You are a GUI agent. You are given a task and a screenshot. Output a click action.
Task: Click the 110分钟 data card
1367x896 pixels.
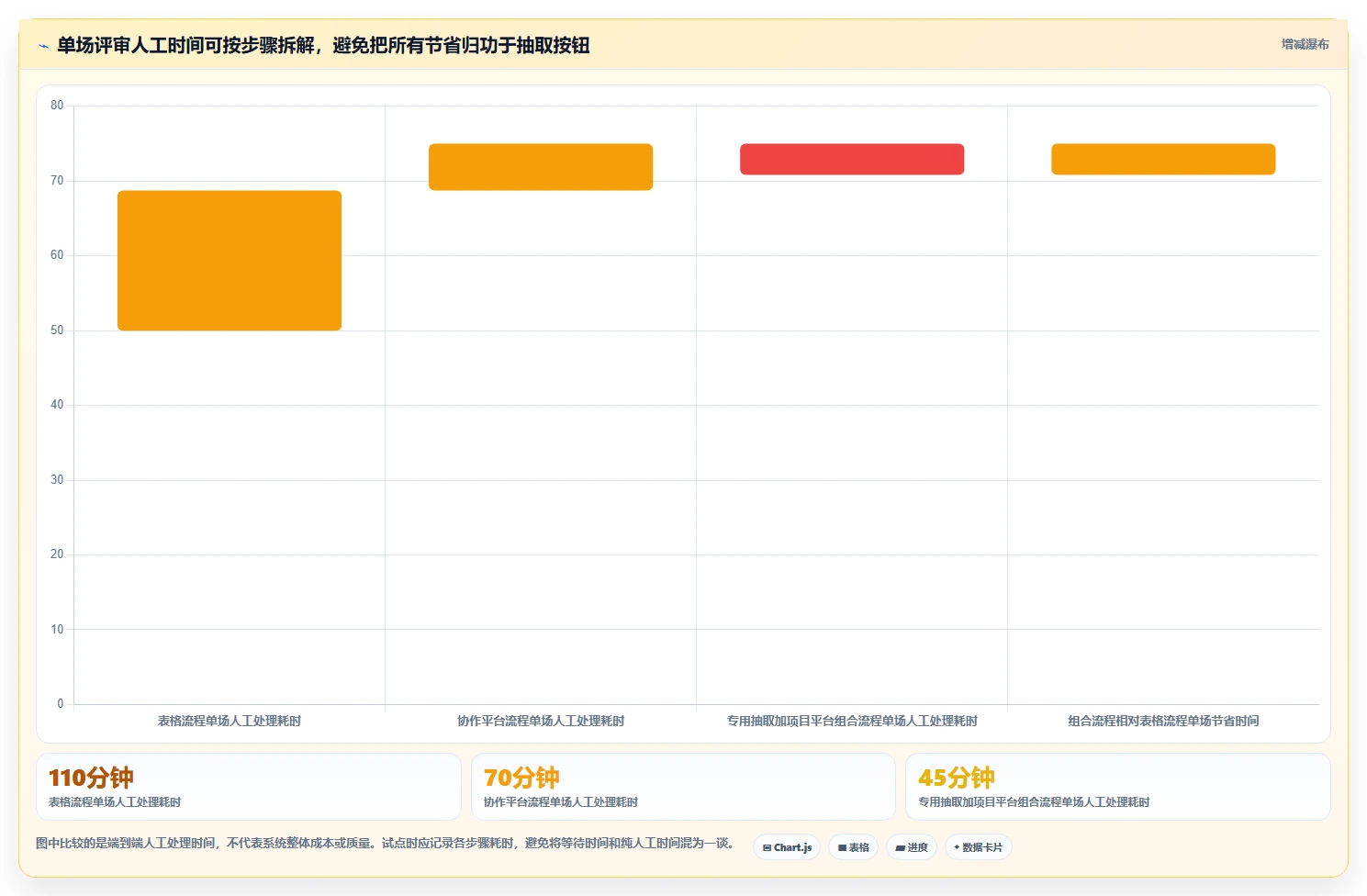[248, 787]
